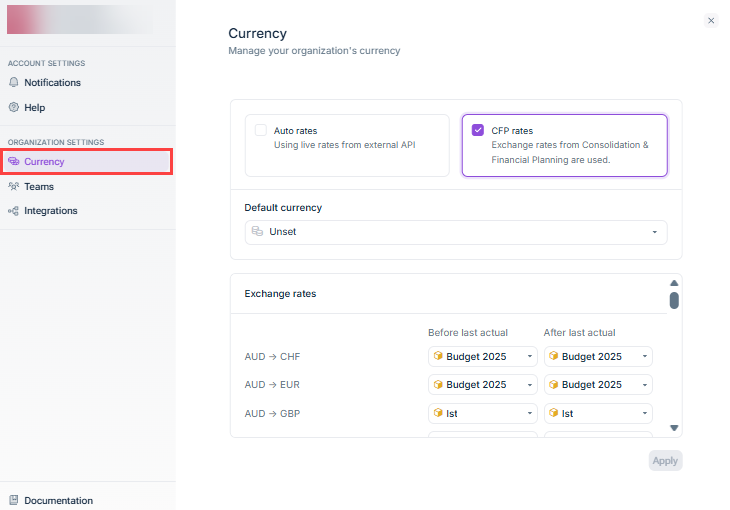This screenshot has height=510, width=730.
Task: Click the AUD → CHF row label
Action: [272, 357]
